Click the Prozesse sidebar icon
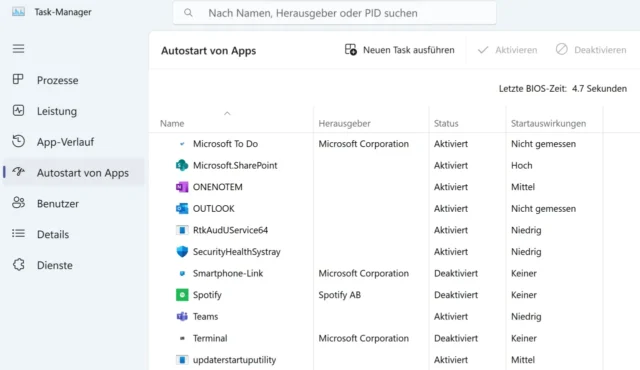Screen dimensions: 640x370 click(18, 80)
